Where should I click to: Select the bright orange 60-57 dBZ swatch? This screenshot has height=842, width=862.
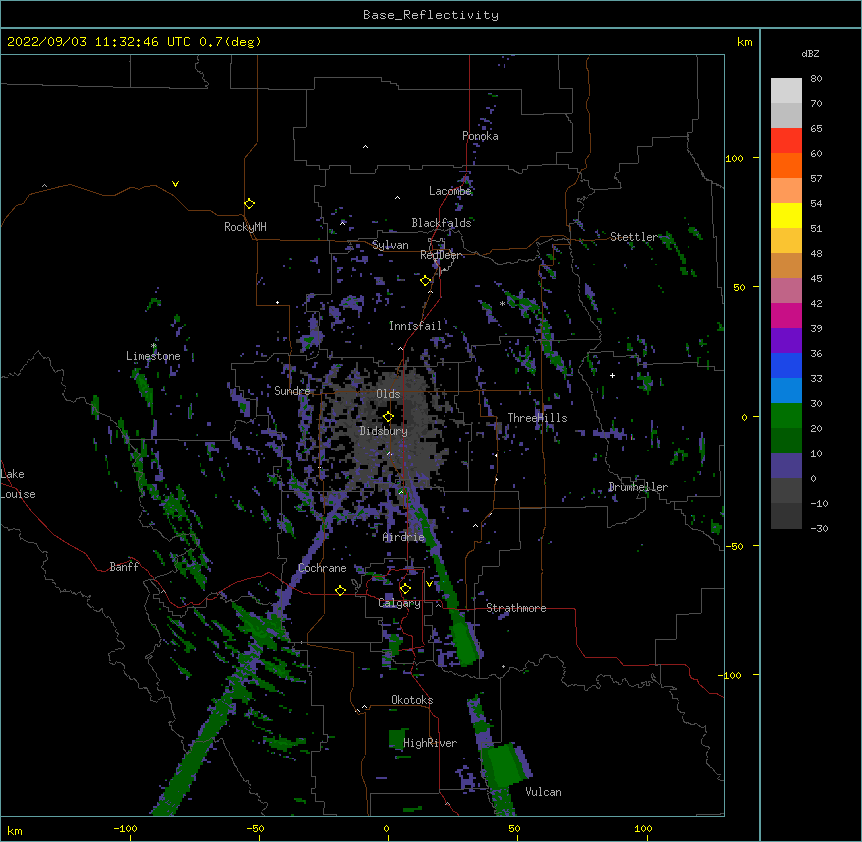786,165
